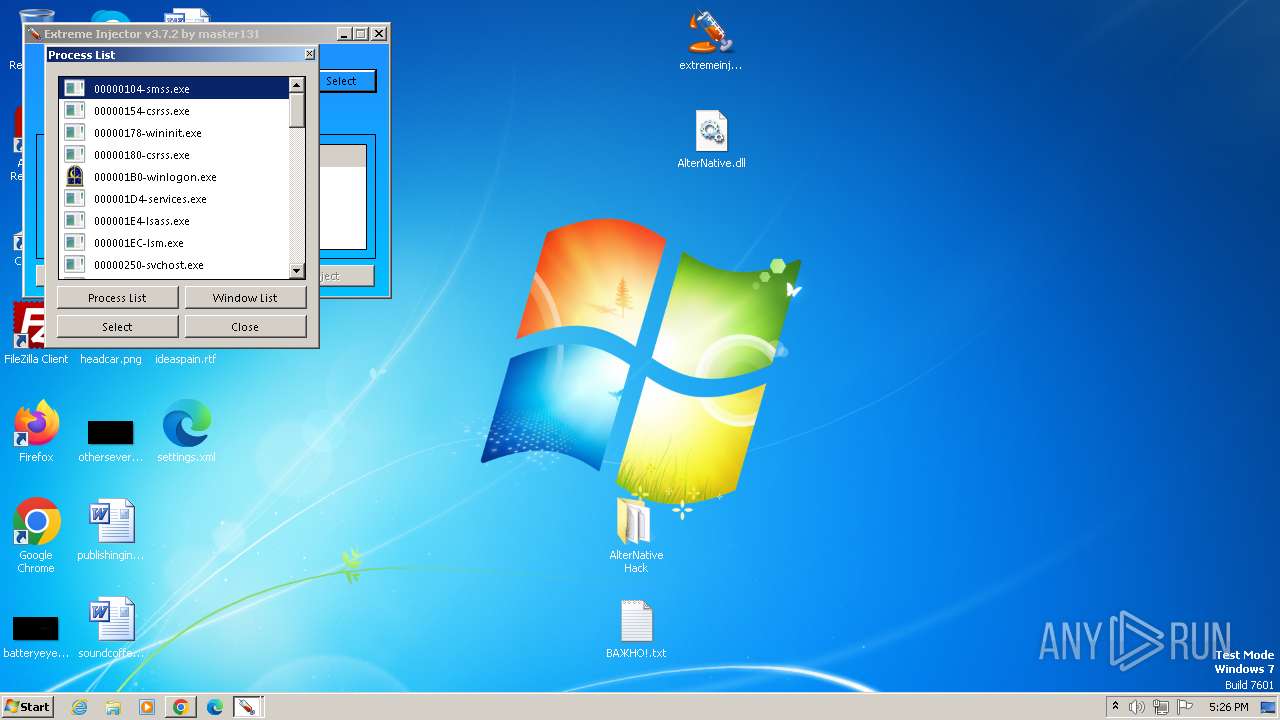Open the media player taskbar icon
Viewport: 1280px width, 720px height.
pos(147,707)
